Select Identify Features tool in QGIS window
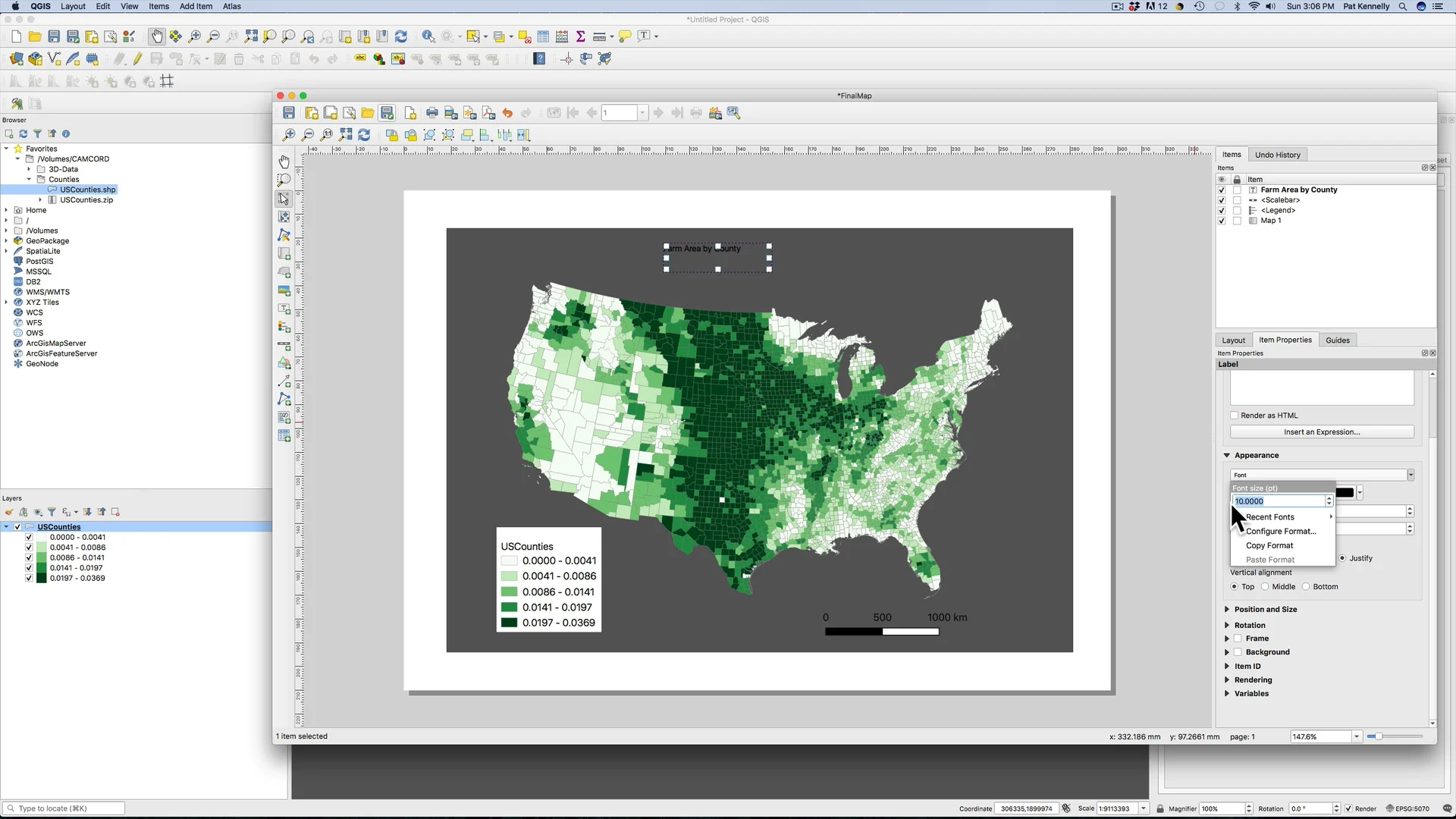This screenshot has height=819, width=1456. (428, 36)
